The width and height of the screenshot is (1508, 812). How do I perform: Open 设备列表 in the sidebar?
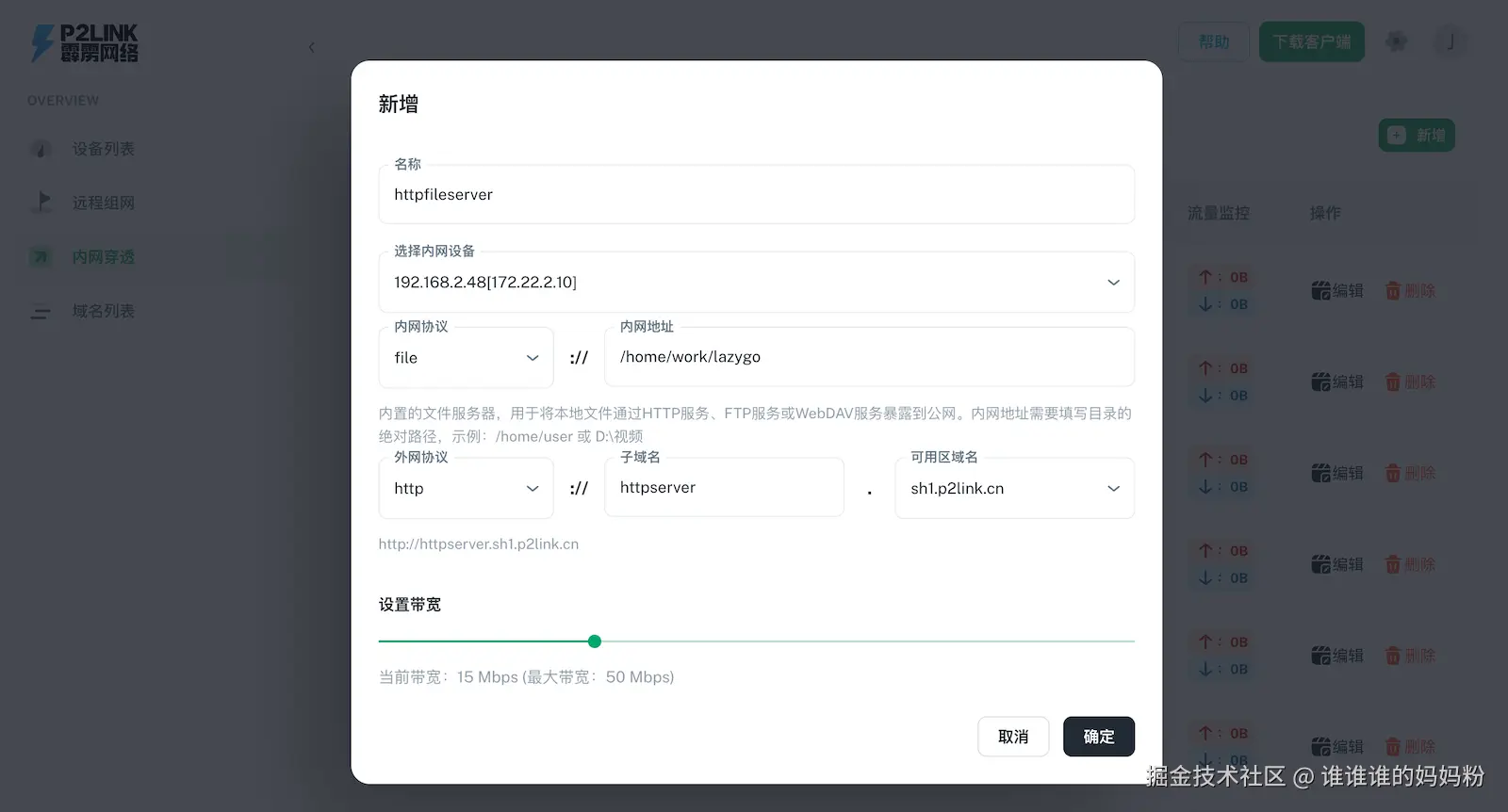(x=103, y=149)
